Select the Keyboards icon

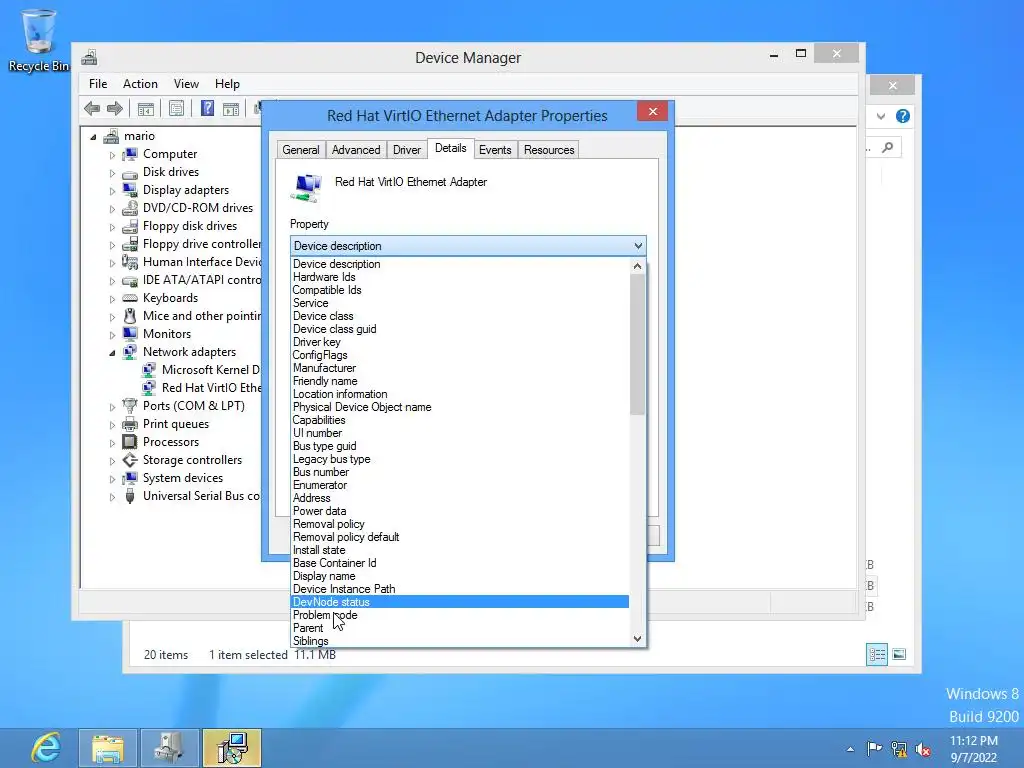pos(130,298)
